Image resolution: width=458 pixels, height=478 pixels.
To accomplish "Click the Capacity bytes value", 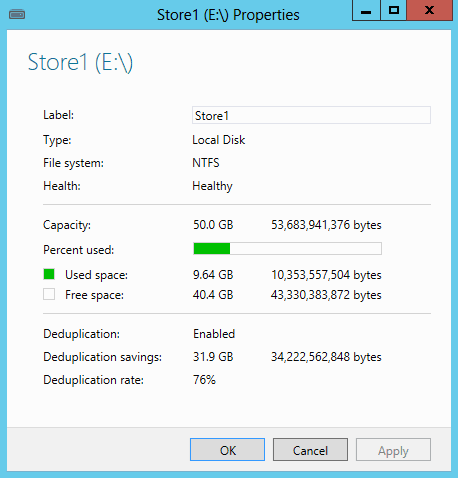I will coord(326,225).
